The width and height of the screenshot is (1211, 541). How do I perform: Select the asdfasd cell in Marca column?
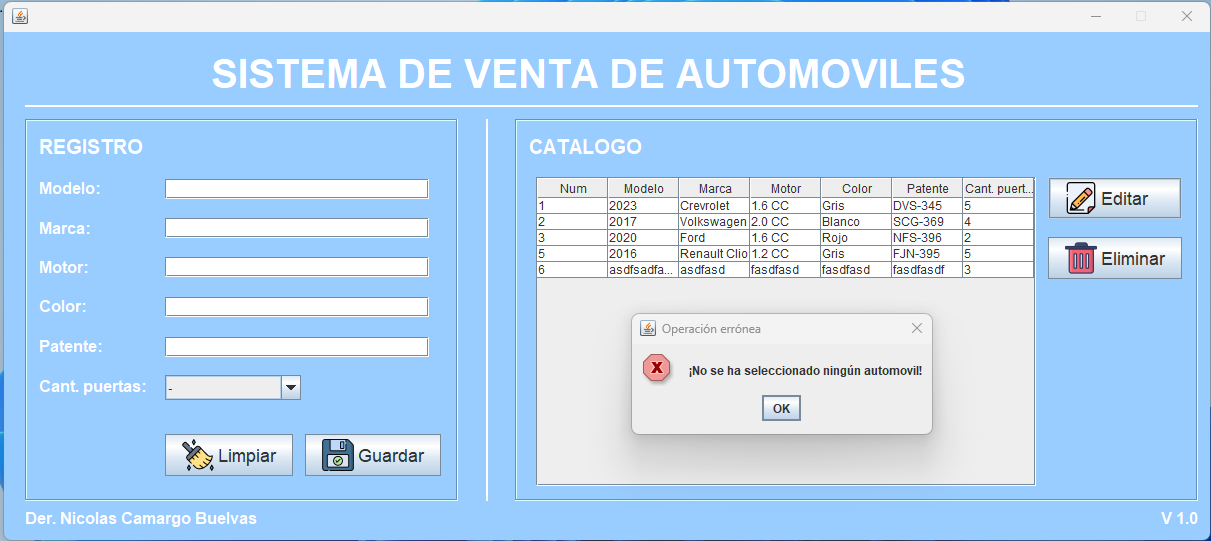(x=715, y=270)
